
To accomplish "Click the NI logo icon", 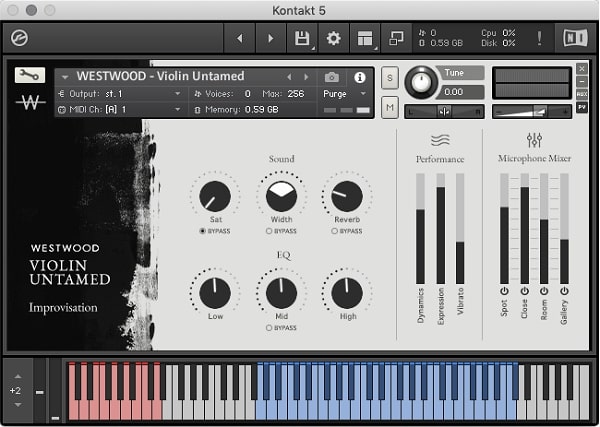I will click(575, 38).
